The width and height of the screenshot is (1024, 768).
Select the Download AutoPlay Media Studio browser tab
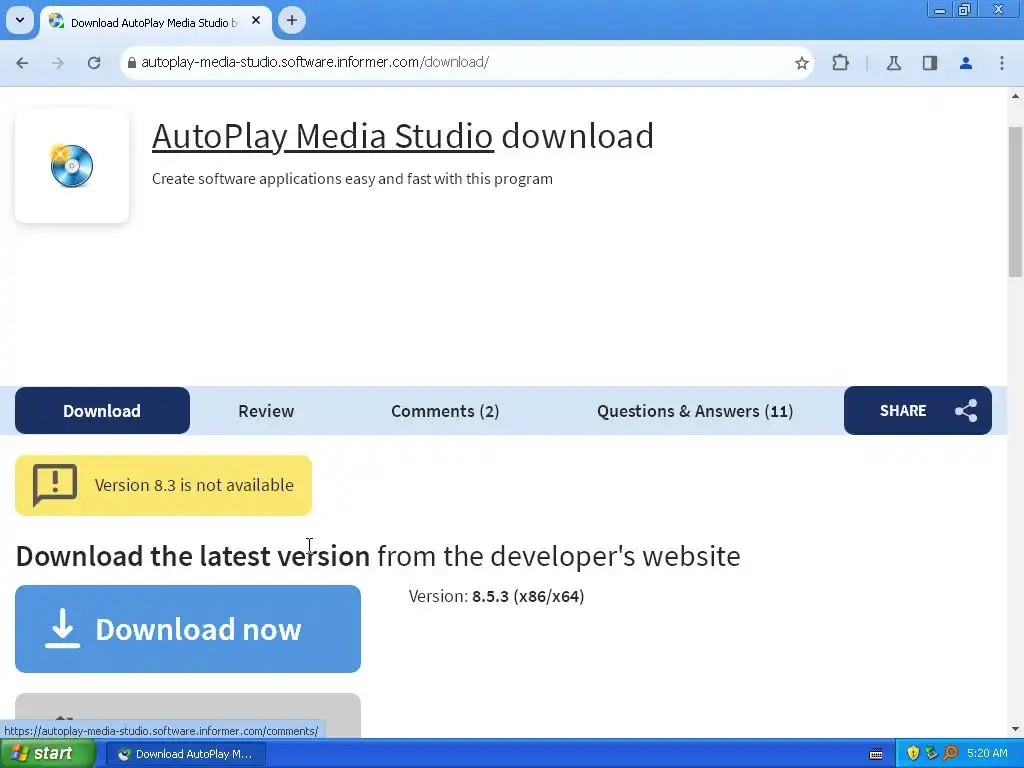click(x=154, y=22)
